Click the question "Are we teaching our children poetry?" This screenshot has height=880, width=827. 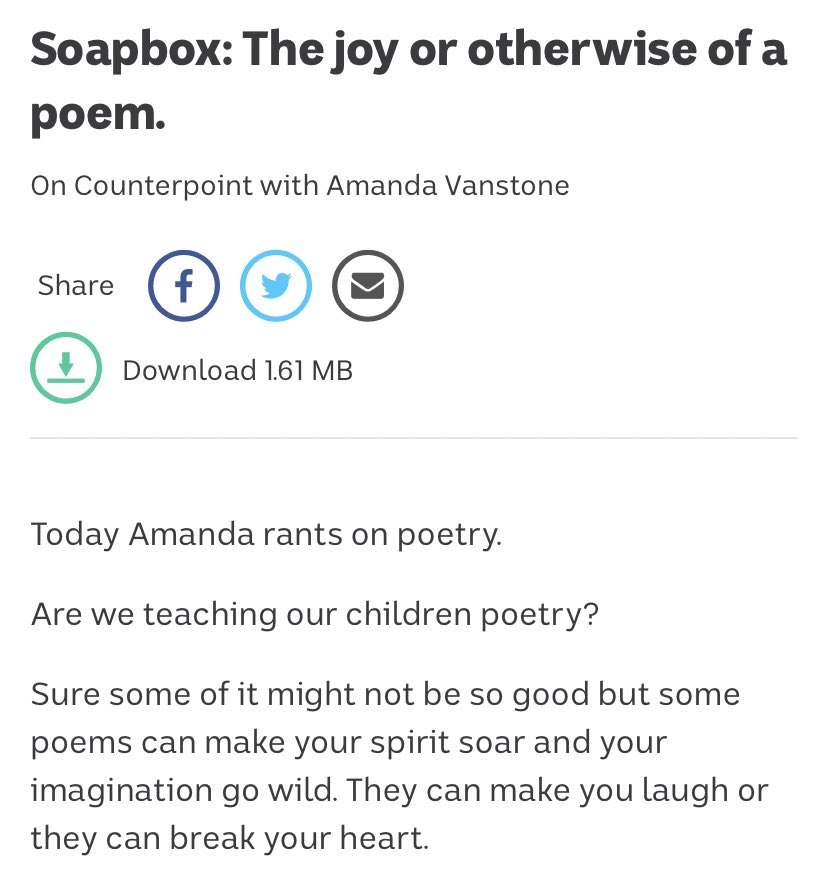coord(315,613)
